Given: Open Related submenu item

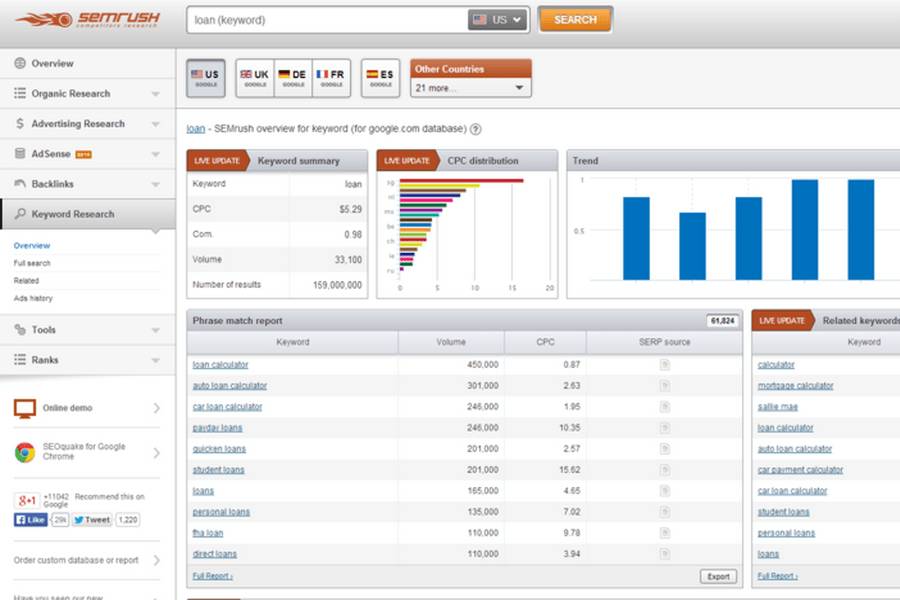Looking at the screenshot, I should point(26,281).
